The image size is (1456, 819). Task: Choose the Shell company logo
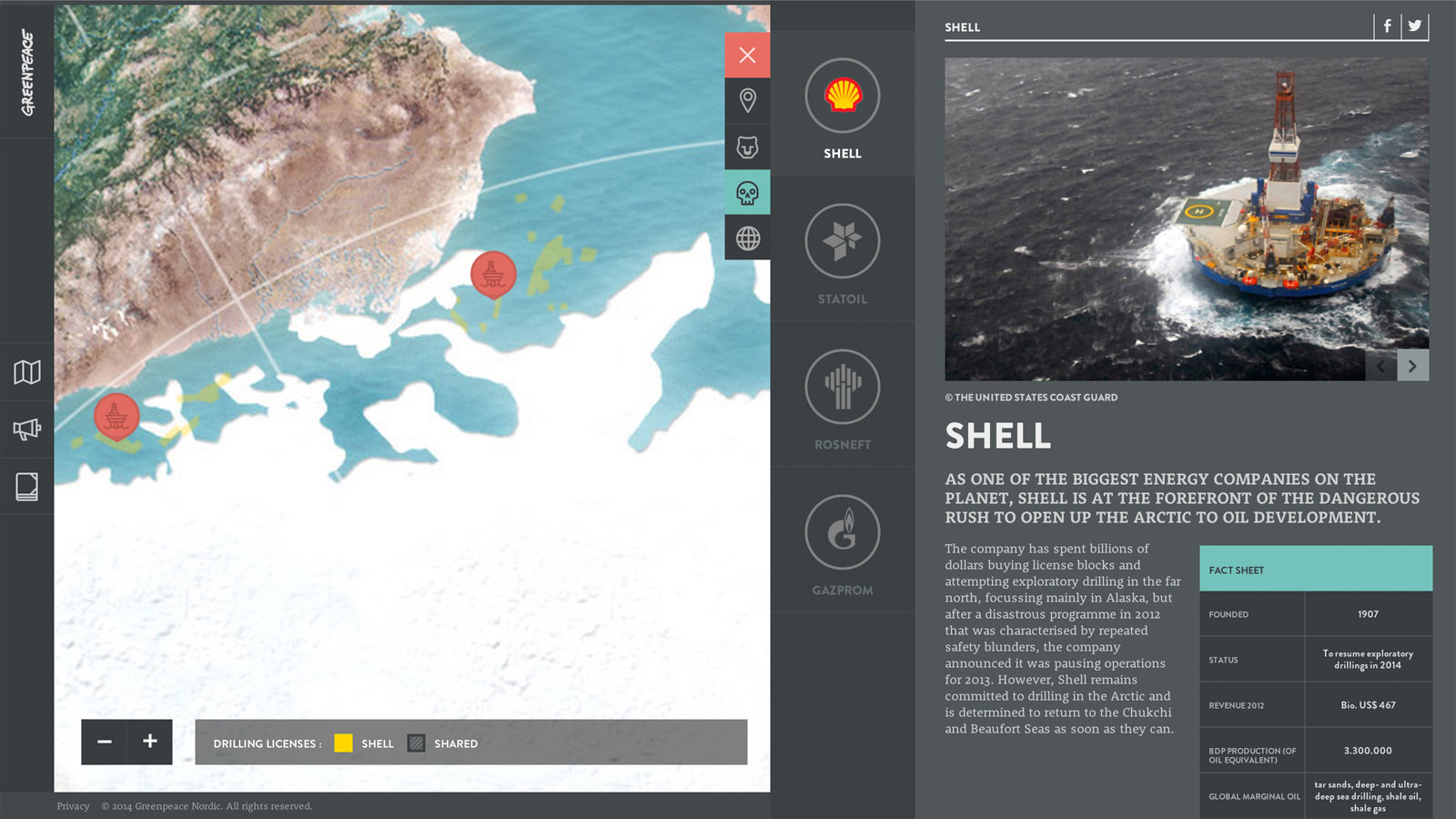coord(843,96)
